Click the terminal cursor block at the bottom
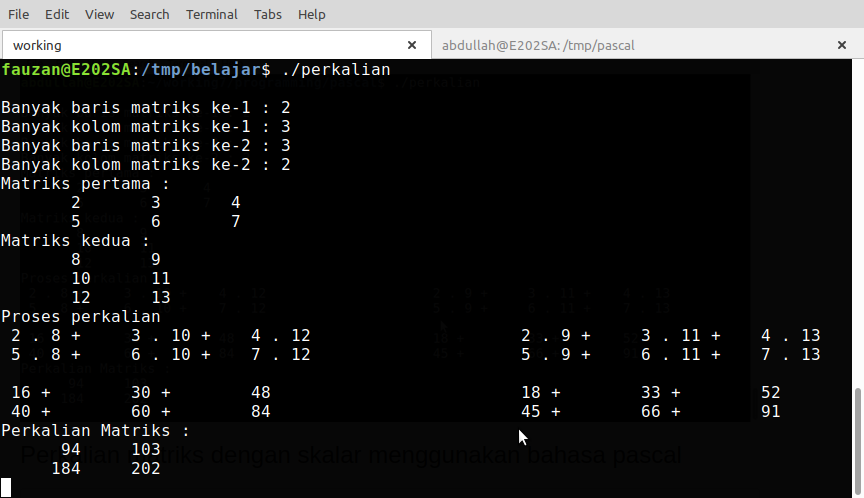 6,488
